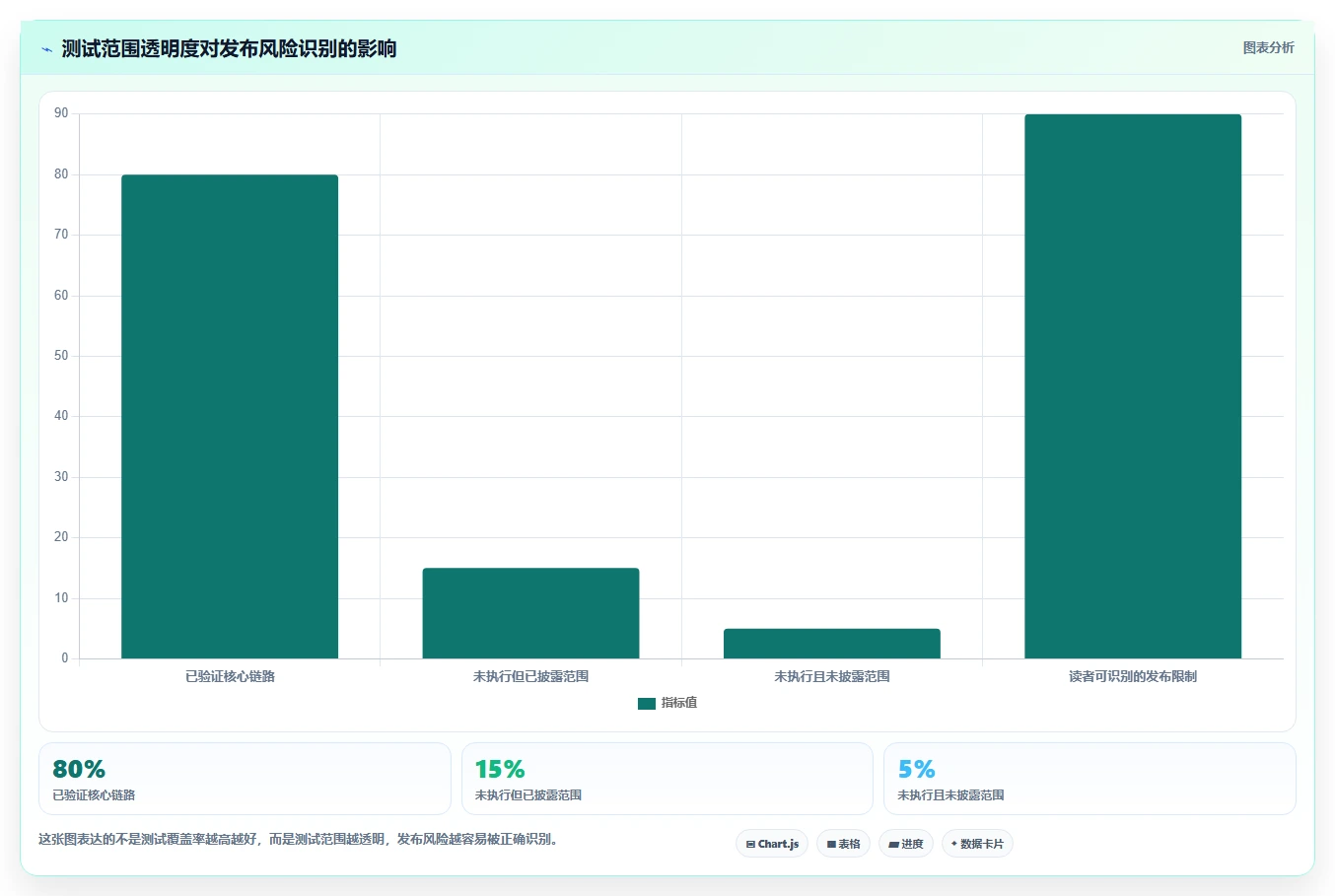Click the 数据卡片 tag
Viewport: 1335px width, 896px height.
(x=977, y=844)
